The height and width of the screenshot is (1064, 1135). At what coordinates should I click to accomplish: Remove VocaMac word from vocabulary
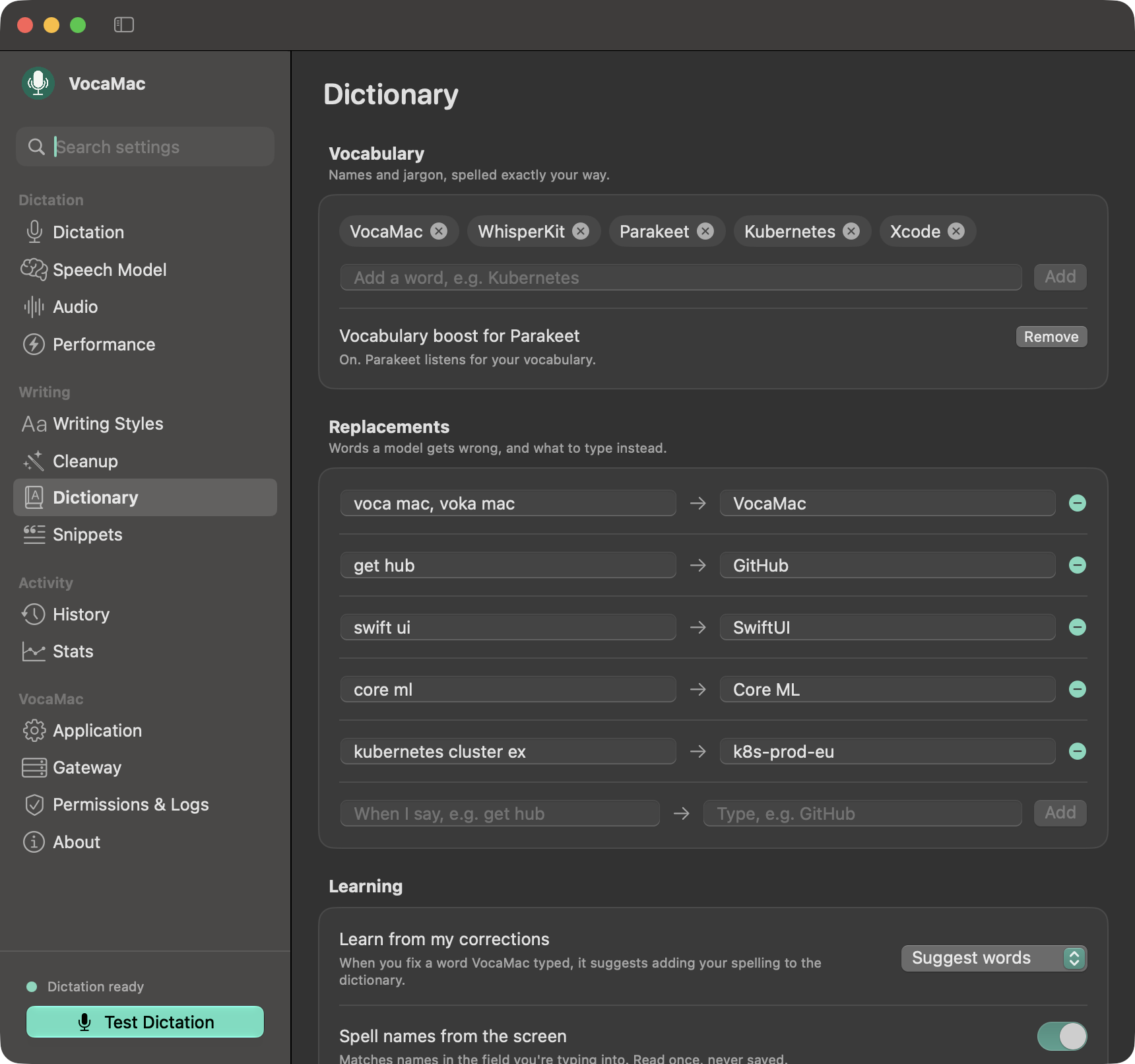439,231
